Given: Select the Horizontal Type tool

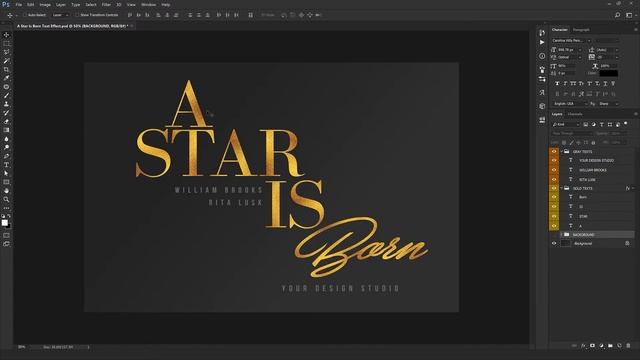Looking at the screenshot, I should tap(6, 165).
